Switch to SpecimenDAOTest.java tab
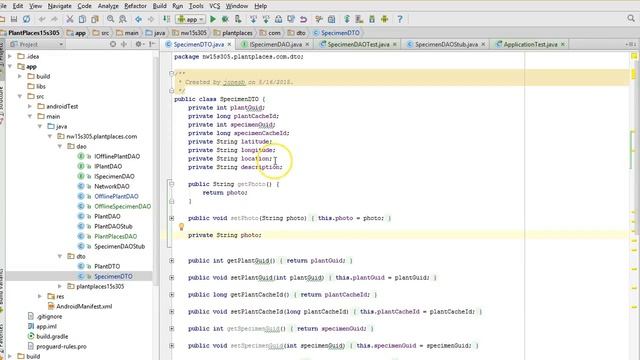The image size is (640, 360). (x=358, y=44)
